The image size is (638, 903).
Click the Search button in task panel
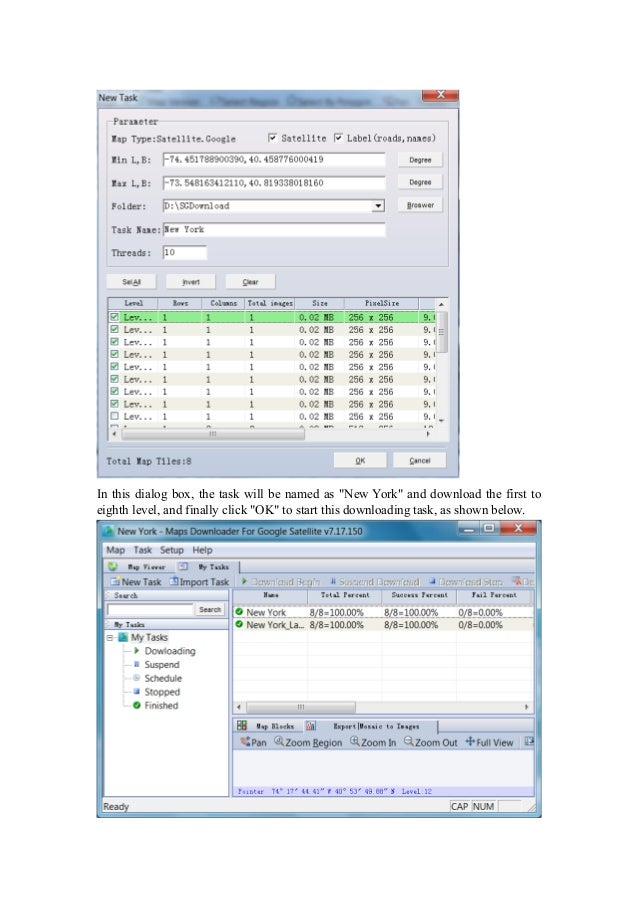pyautogui.click(x=210, y=609)
